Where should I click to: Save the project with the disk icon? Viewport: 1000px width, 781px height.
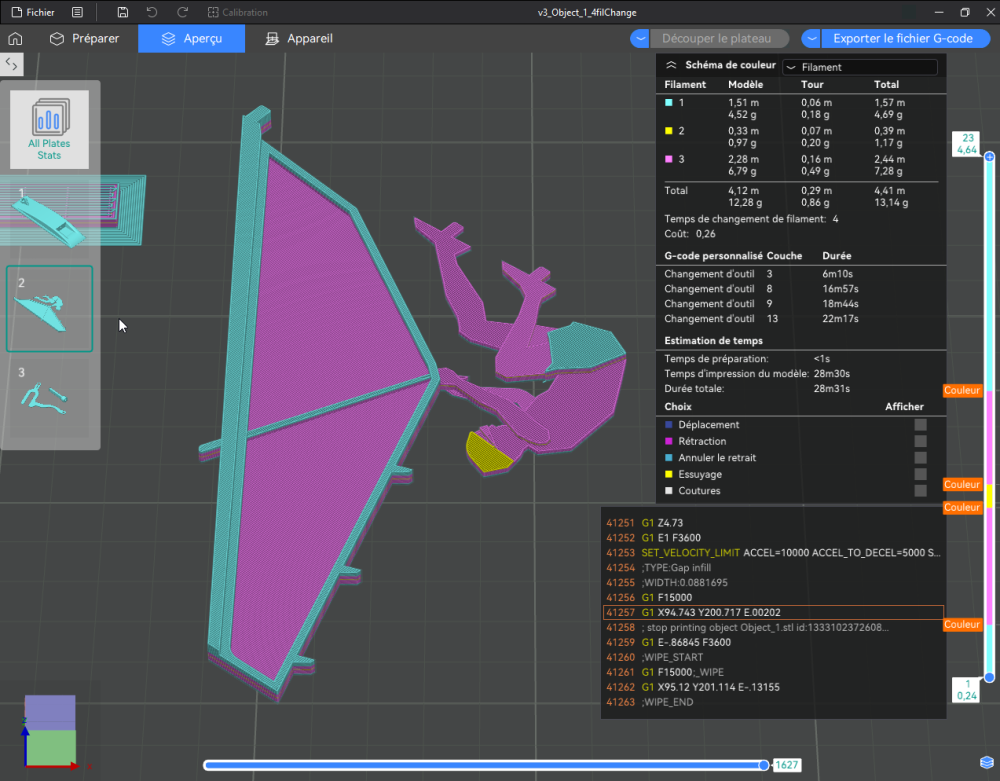(x=122, y=12)
